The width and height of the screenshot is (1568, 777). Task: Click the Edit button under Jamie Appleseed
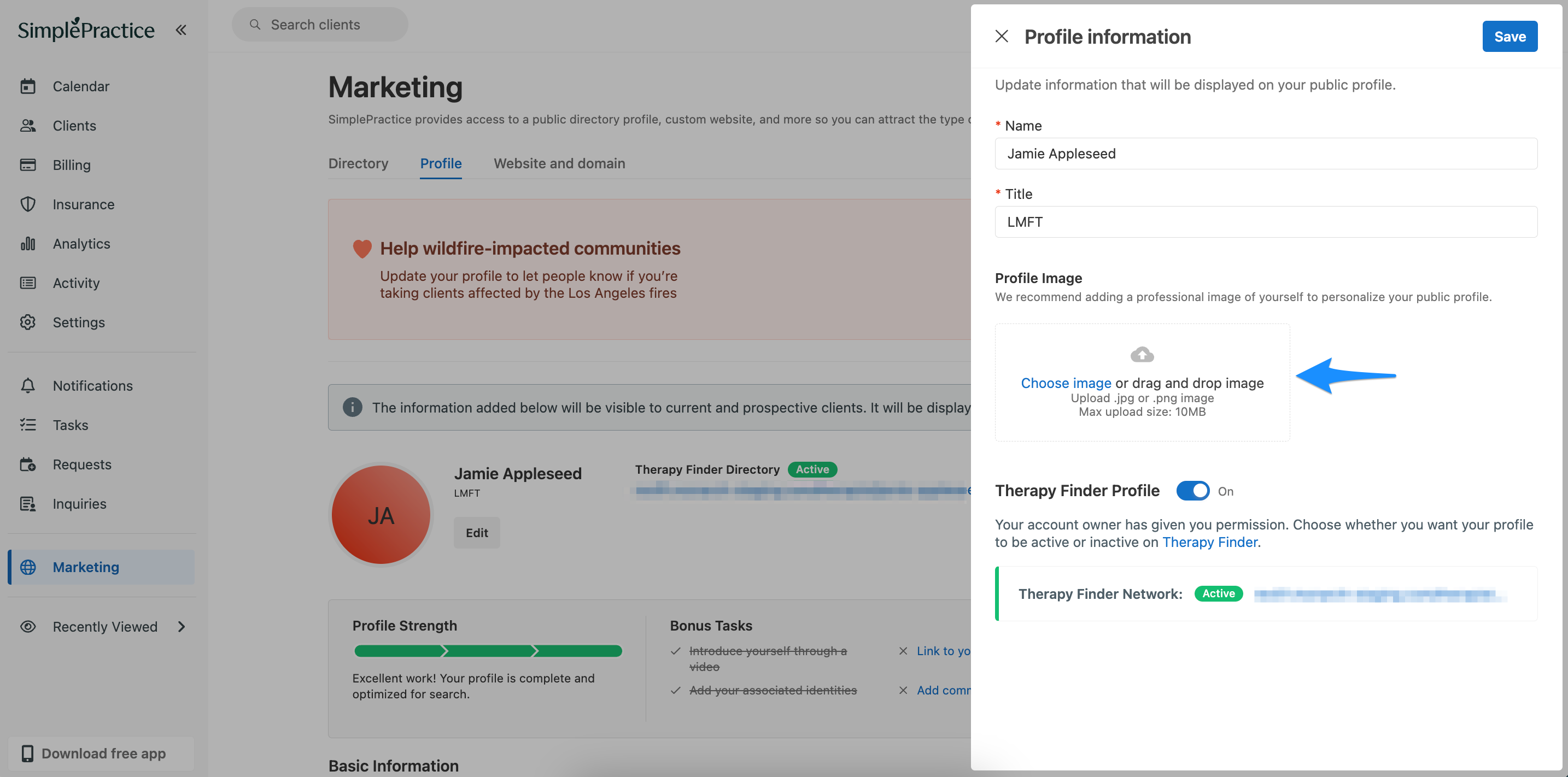click(x=477, y=532)
